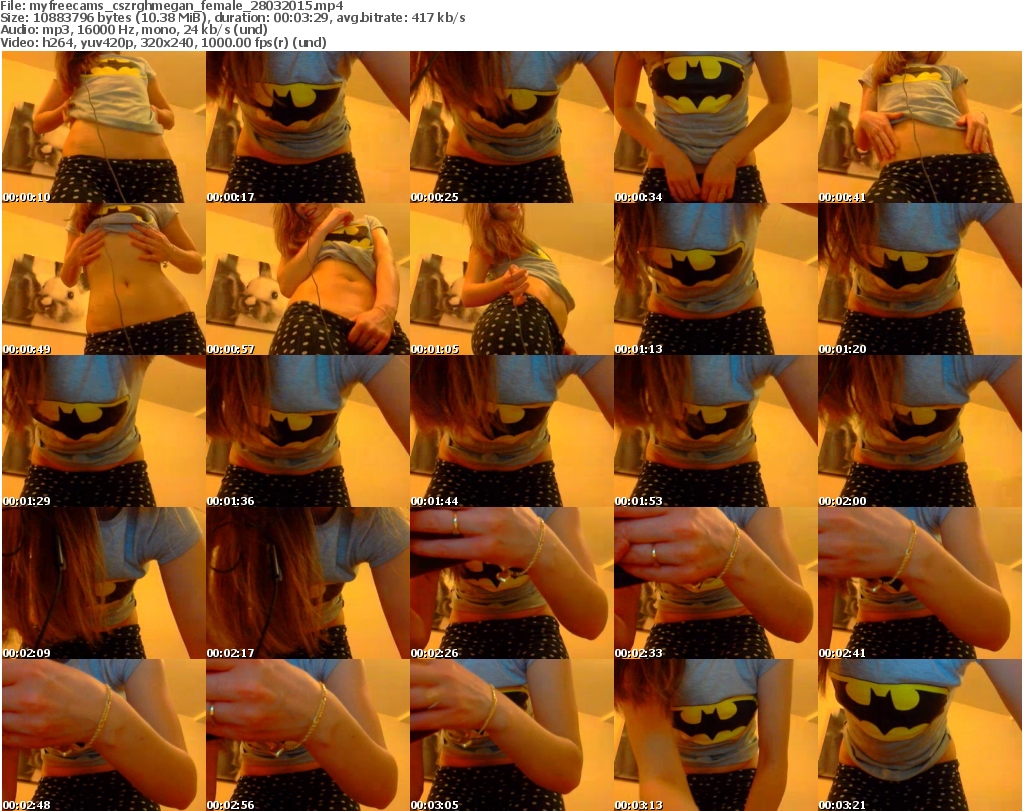The image size is (1024, 811).
Task: Select the frame stamped 00:02:26
Action: tap(511, 583)
